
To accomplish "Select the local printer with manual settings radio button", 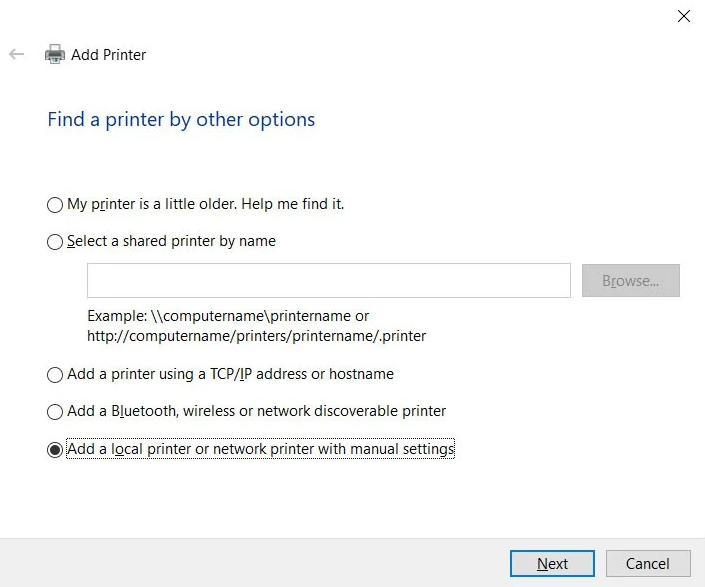I will pyautogui.click(x=55, y=450).
